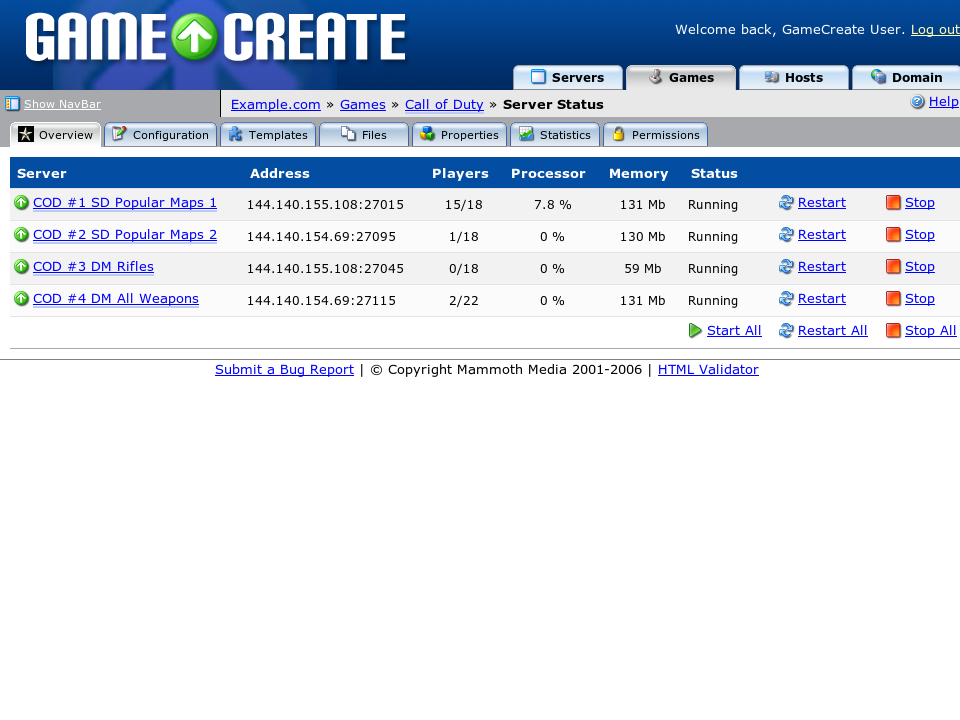Image resolution: width=960 pixels, height=720 pixels.
Task: Click the restart icon in the COD #3 row
Action: click(x=786, y=266)
